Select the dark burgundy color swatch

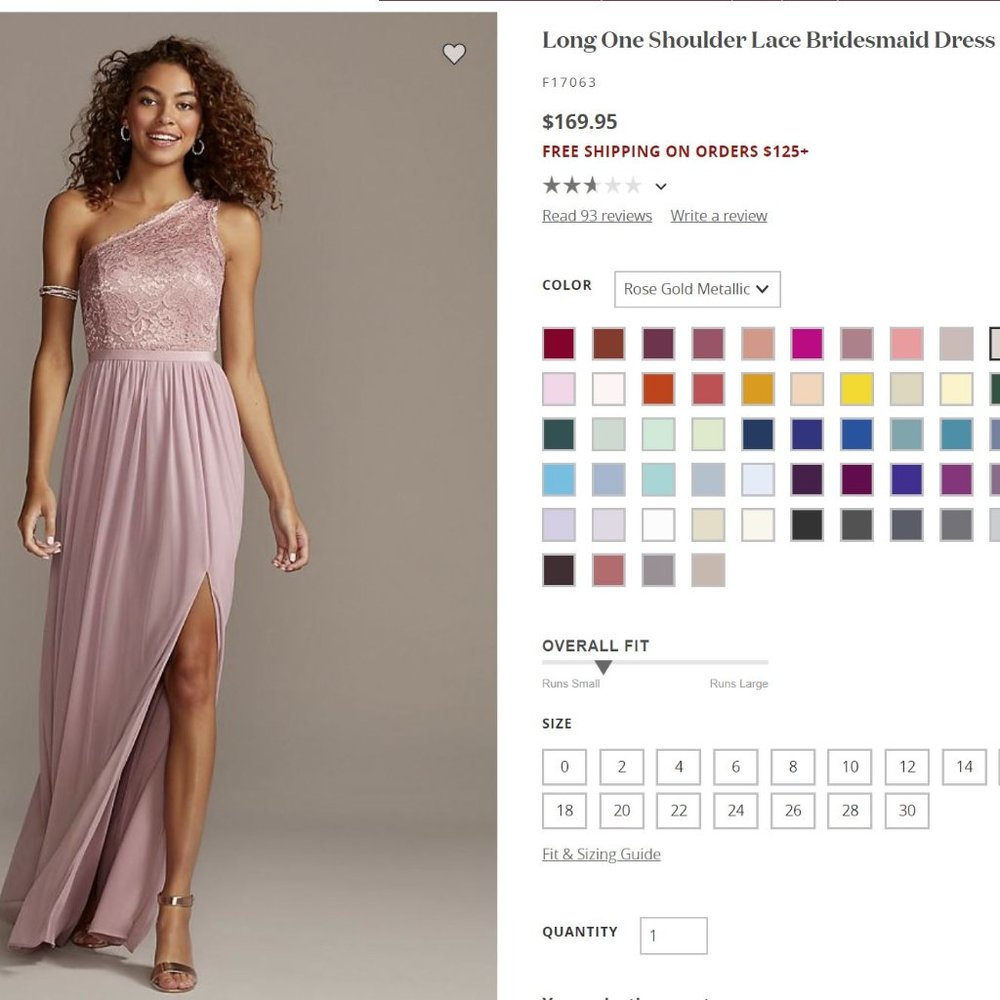tap(559, 343)
